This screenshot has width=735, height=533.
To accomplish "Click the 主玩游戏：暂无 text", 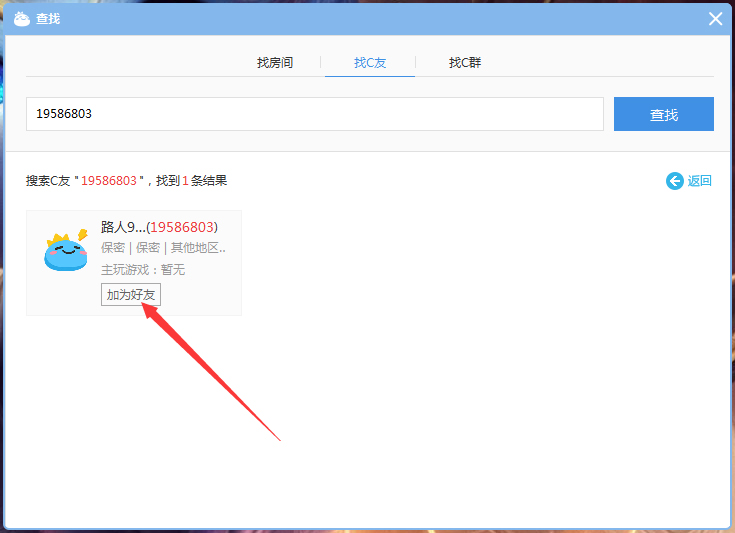I will (143, 270).
